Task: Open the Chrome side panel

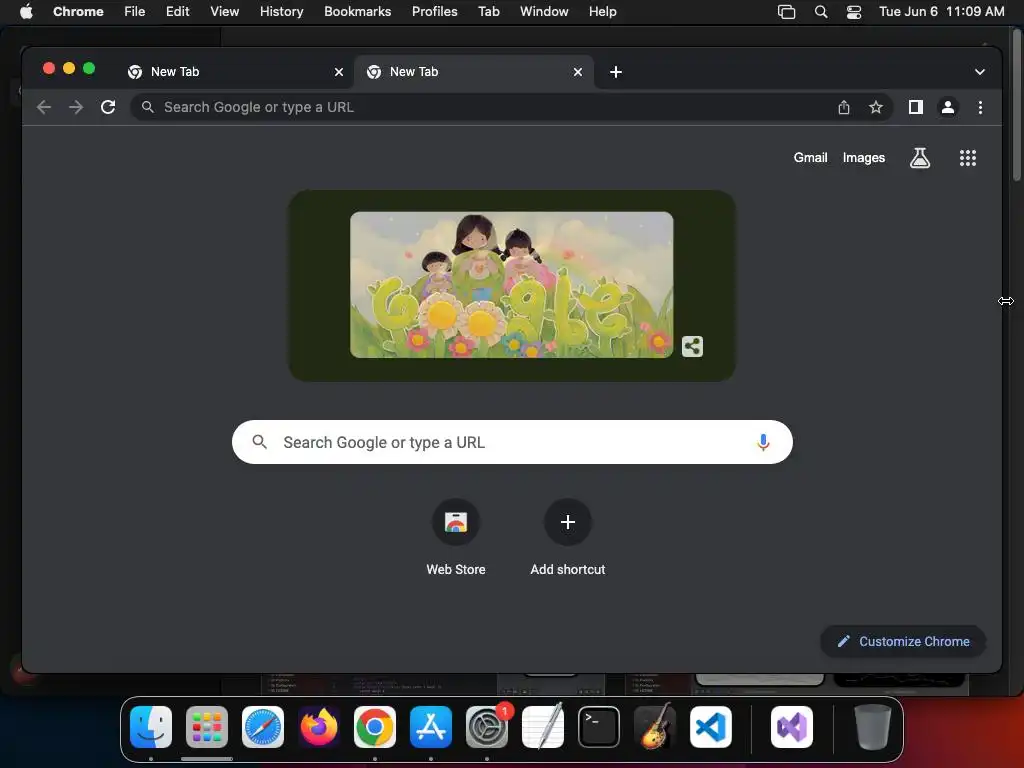Action: [x=916, y=107]
